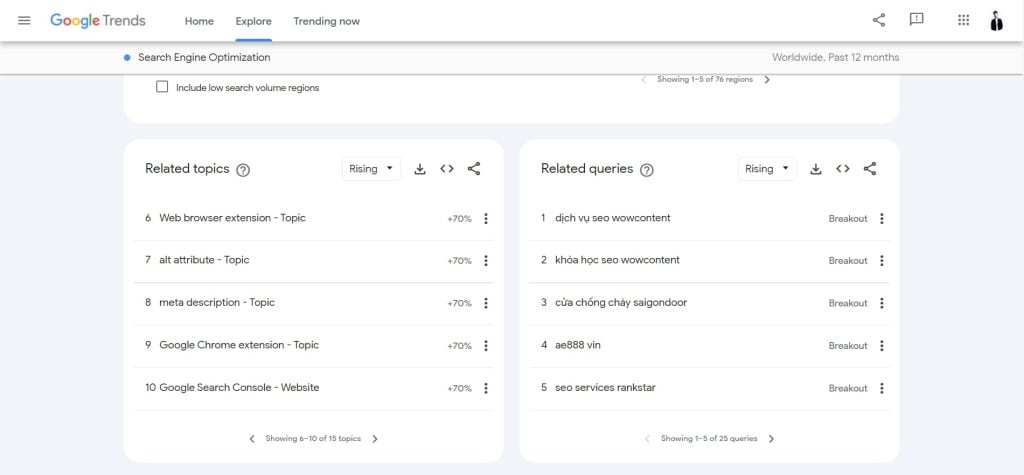This screenshot has height=475, width=1024.
Task: Open query ae888 vin
Action: click(x=578, y=345)
